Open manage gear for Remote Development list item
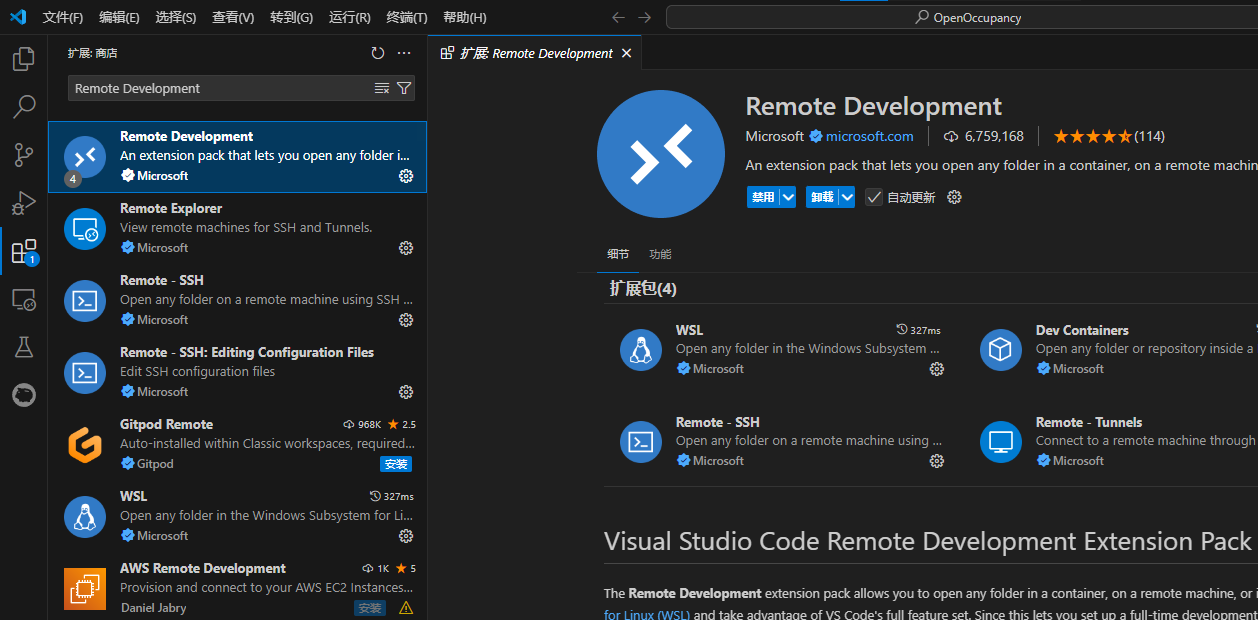 point(406,176)
